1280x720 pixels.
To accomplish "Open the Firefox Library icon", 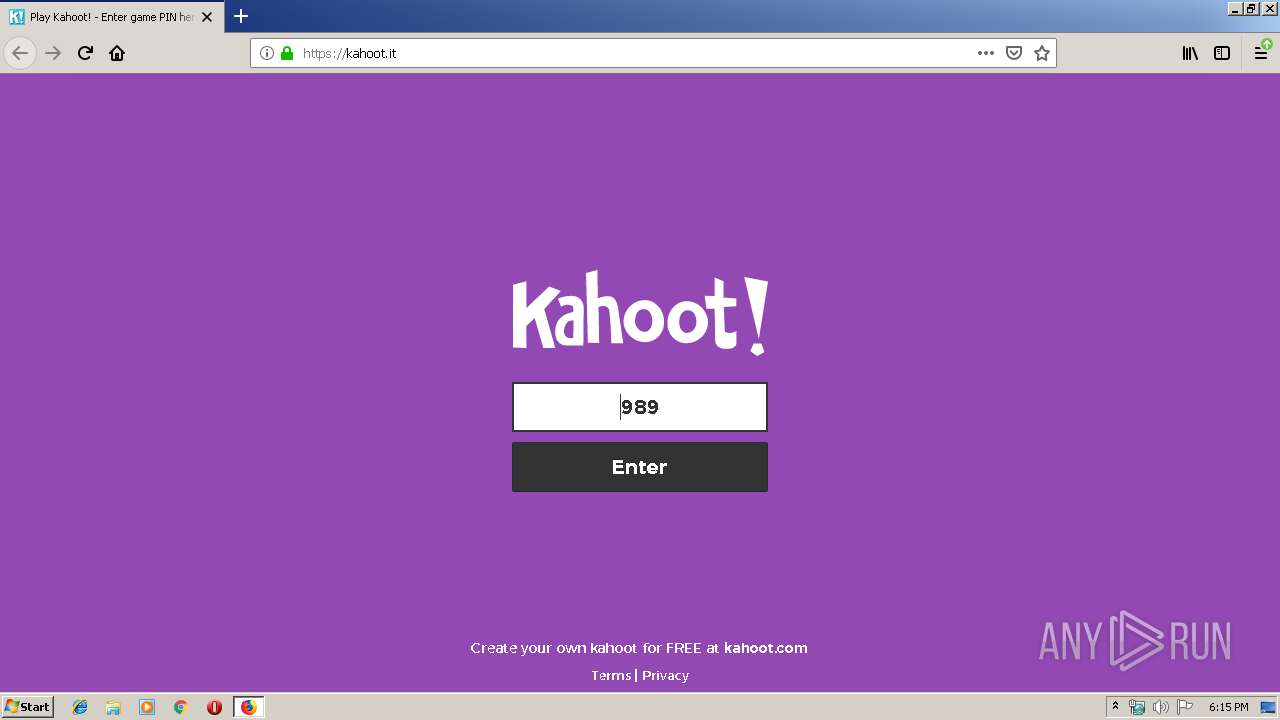I will pyautogui.click(x=1190, y=53).
